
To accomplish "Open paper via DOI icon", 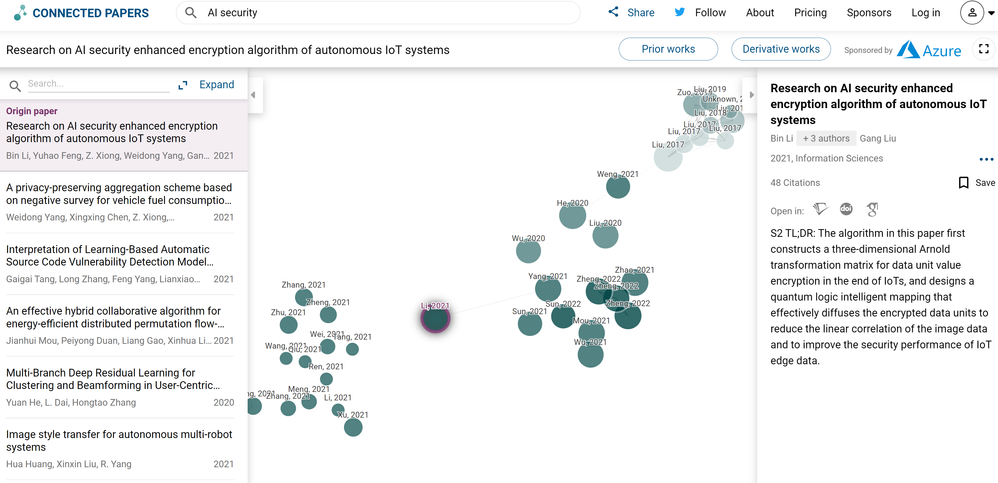I will pyautogui.click(x=846, y=209).
